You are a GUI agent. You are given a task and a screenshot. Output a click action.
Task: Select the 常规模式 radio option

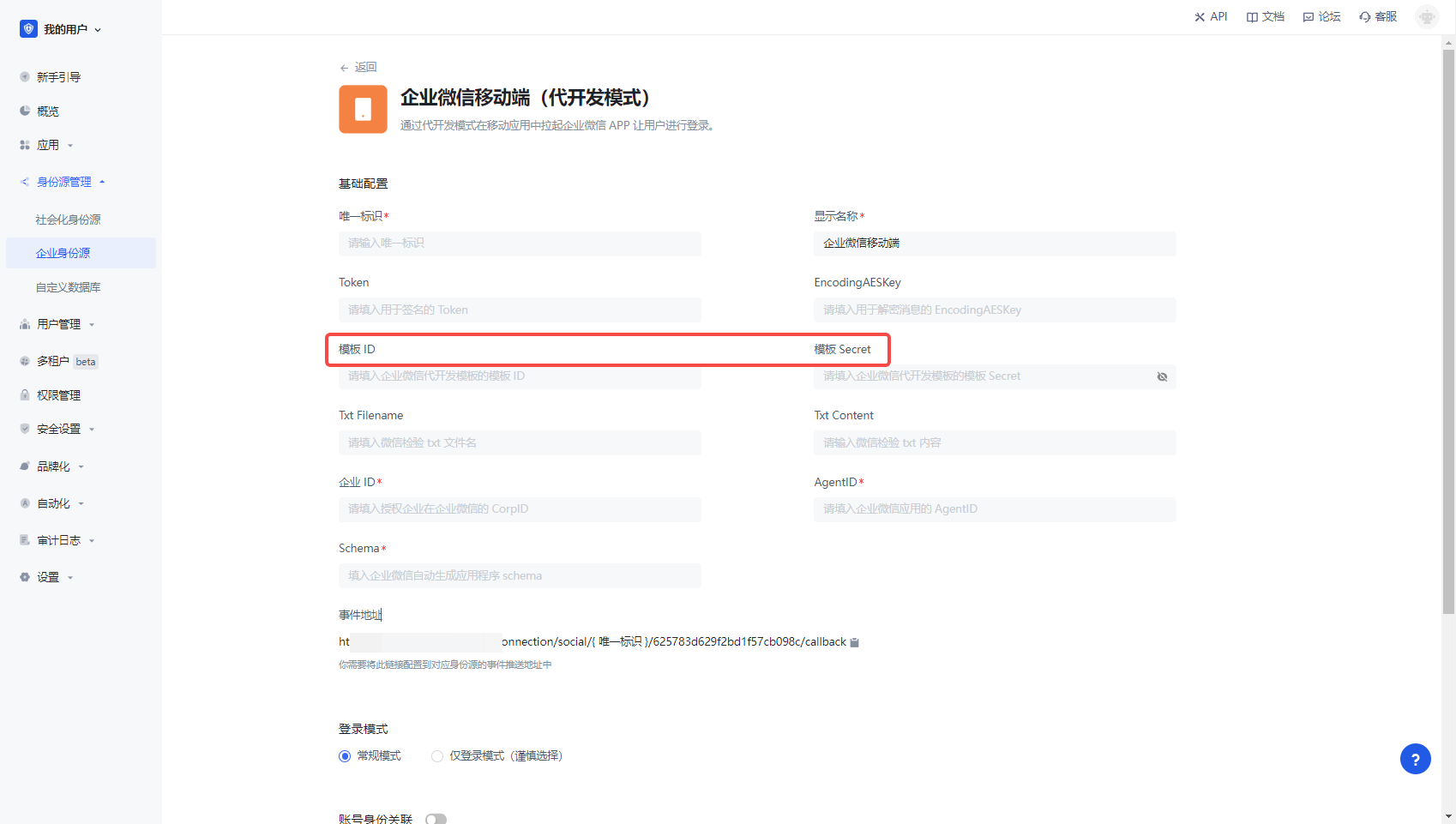coord(345,756)
